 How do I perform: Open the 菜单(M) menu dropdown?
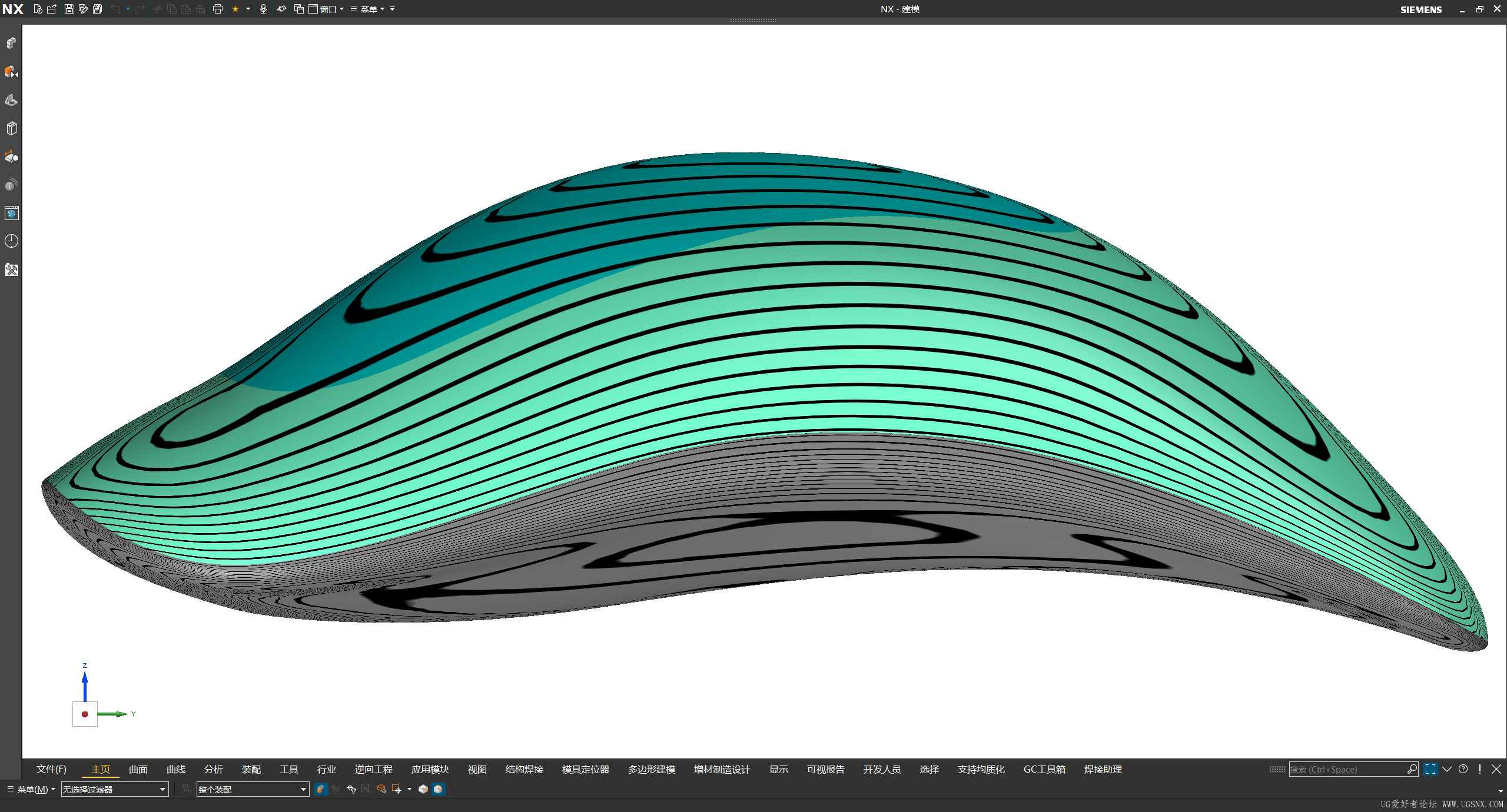[x=31, y=789]
